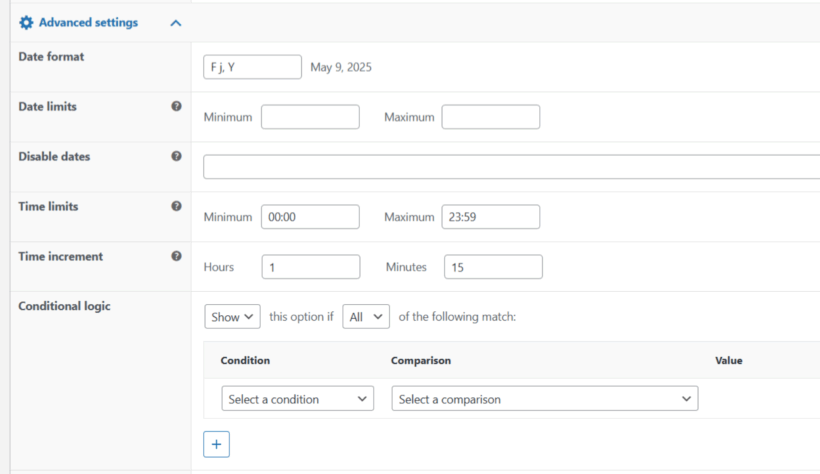The width and height of the screenshot is (820, 474).
Task: Click the Disable dates input field
Action: 510,167
